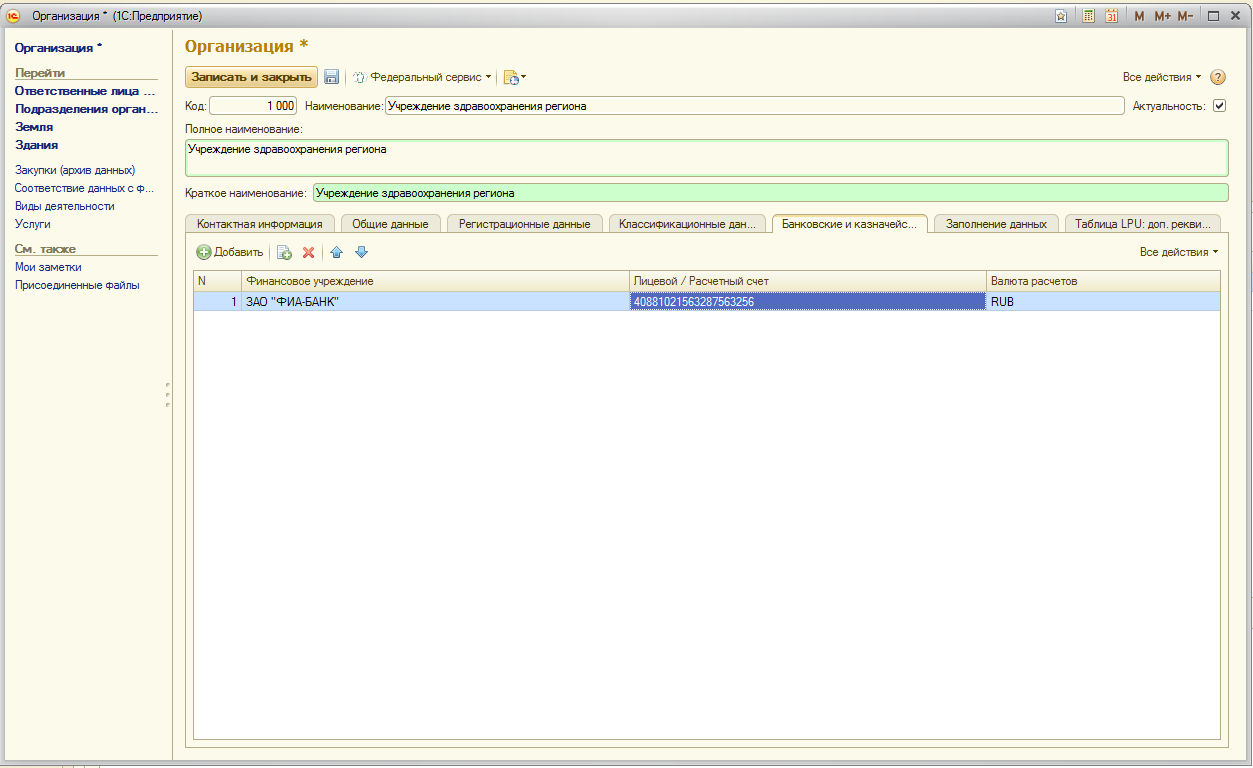Open the top Все действия menu
The width and height of the screenshot is (1253, 768).
(1161, 77)
